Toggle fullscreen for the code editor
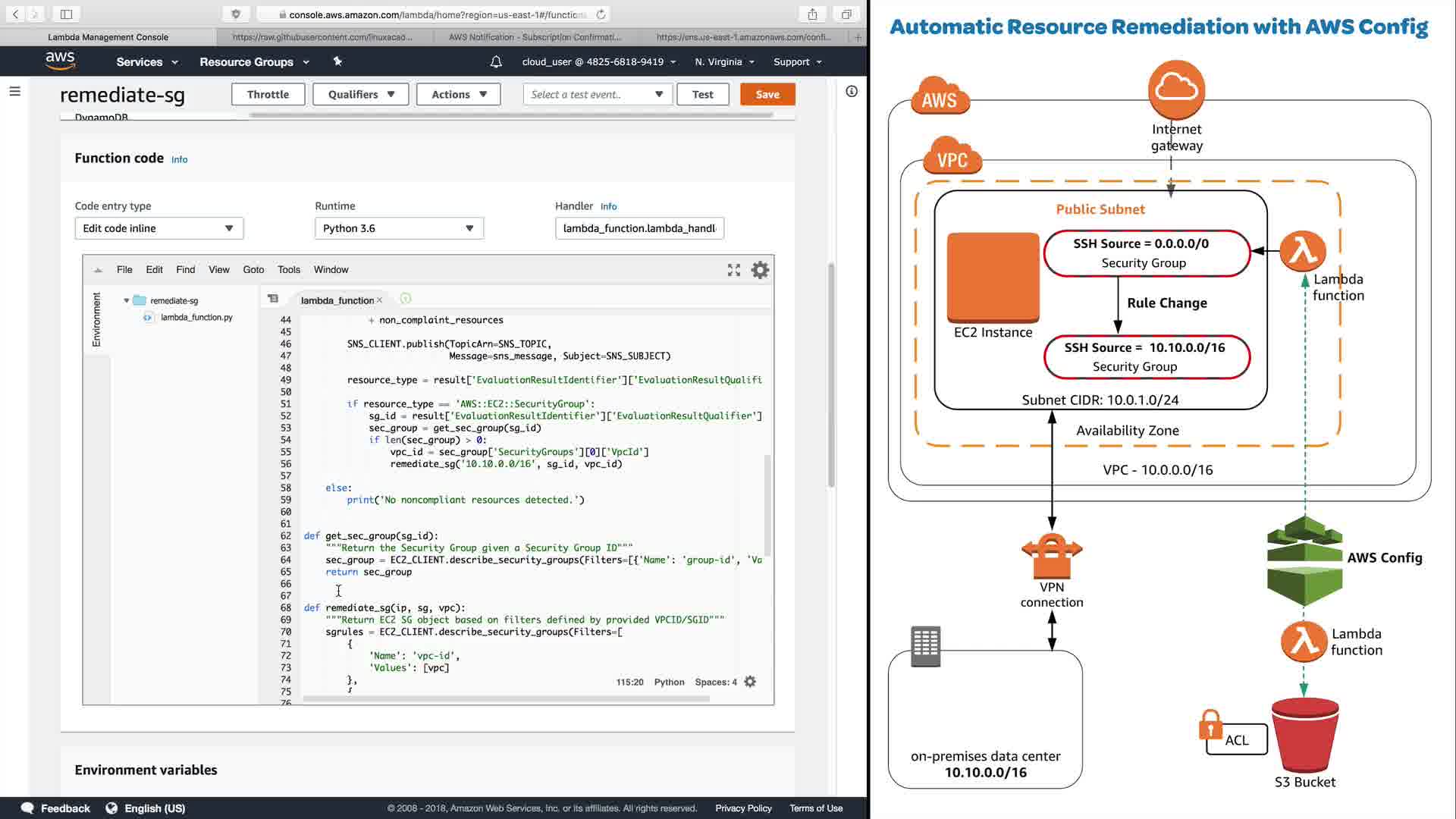The width and height of the screenshot is (1456, 819). coord(733,271)
